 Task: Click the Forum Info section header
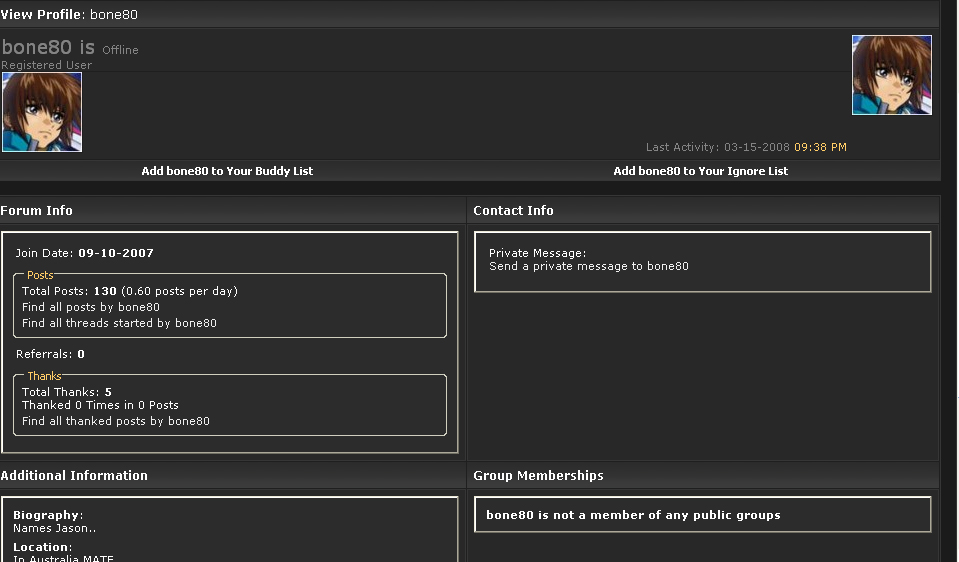[37, 210]
